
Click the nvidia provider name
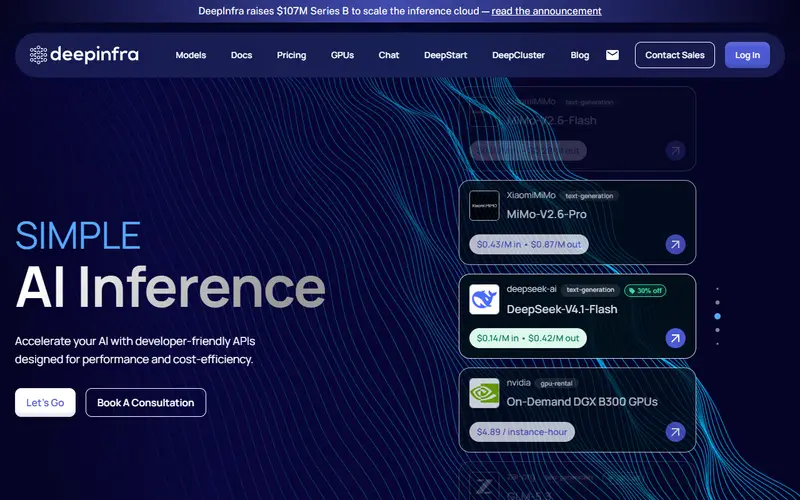coord(518,383)
